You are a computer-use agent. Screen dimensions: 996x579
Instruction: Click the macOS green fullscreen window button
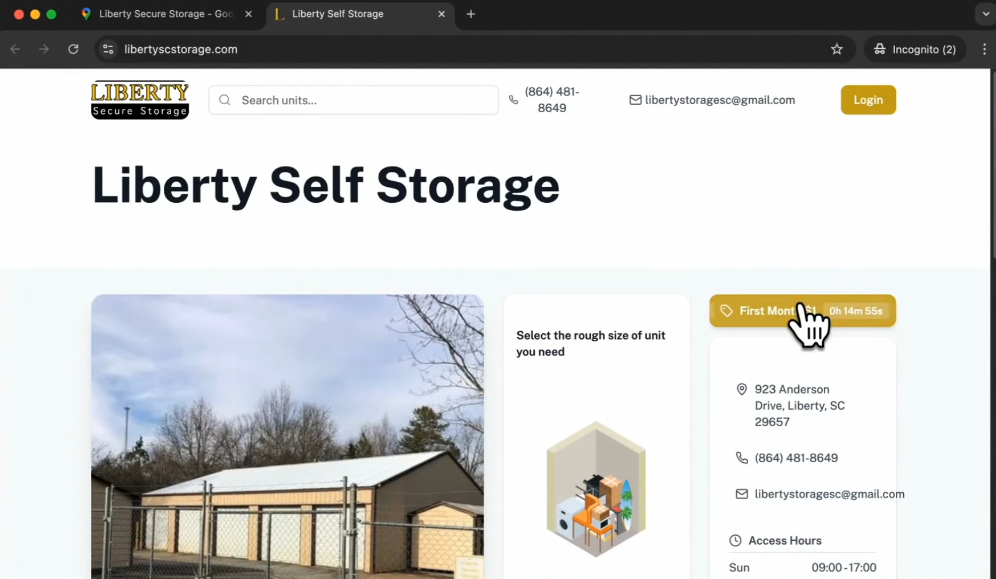click(51, 14)
